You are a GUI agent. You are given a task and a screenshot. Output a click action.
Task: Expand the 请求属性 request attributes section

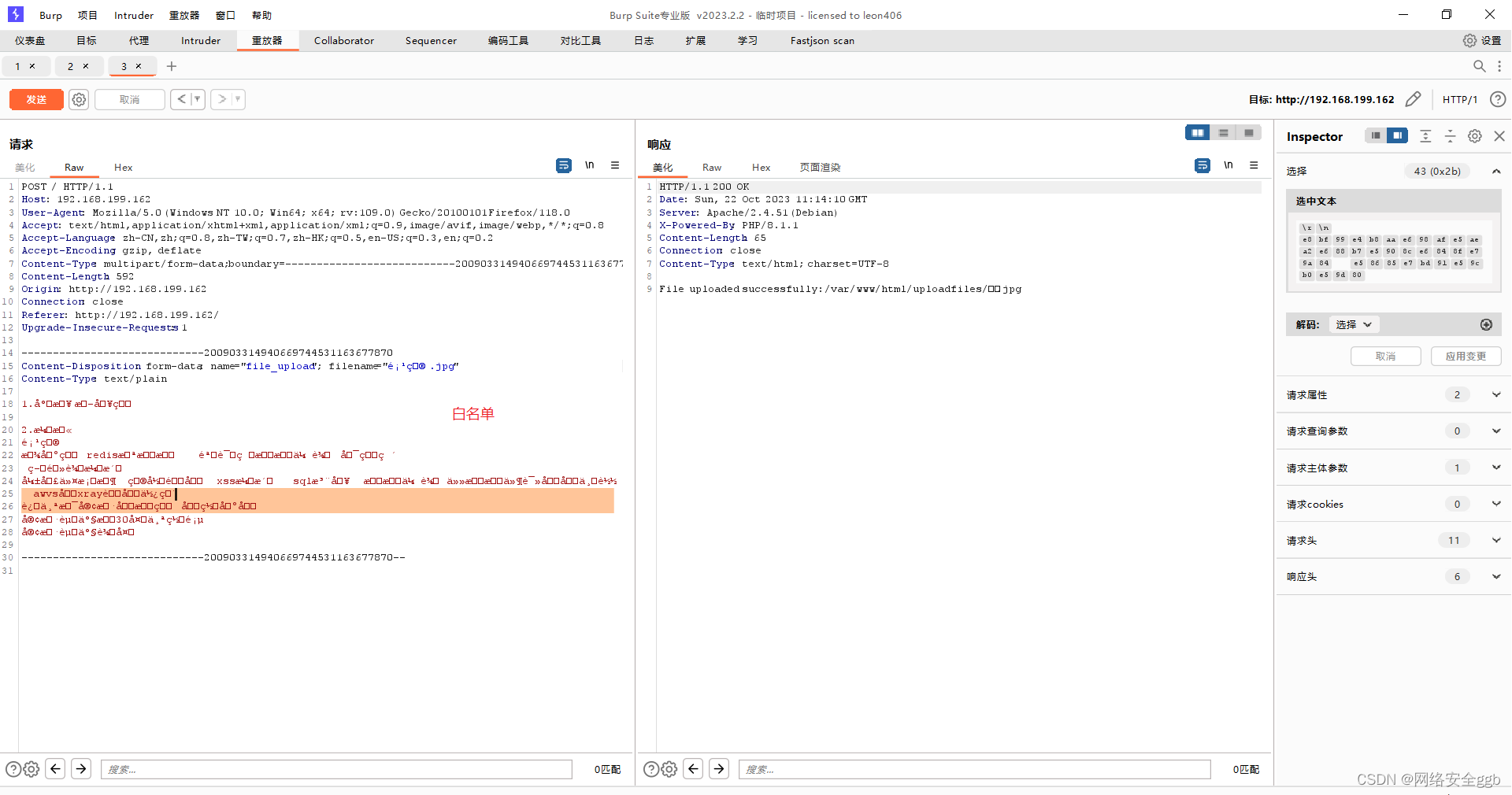pos(1495,394)
